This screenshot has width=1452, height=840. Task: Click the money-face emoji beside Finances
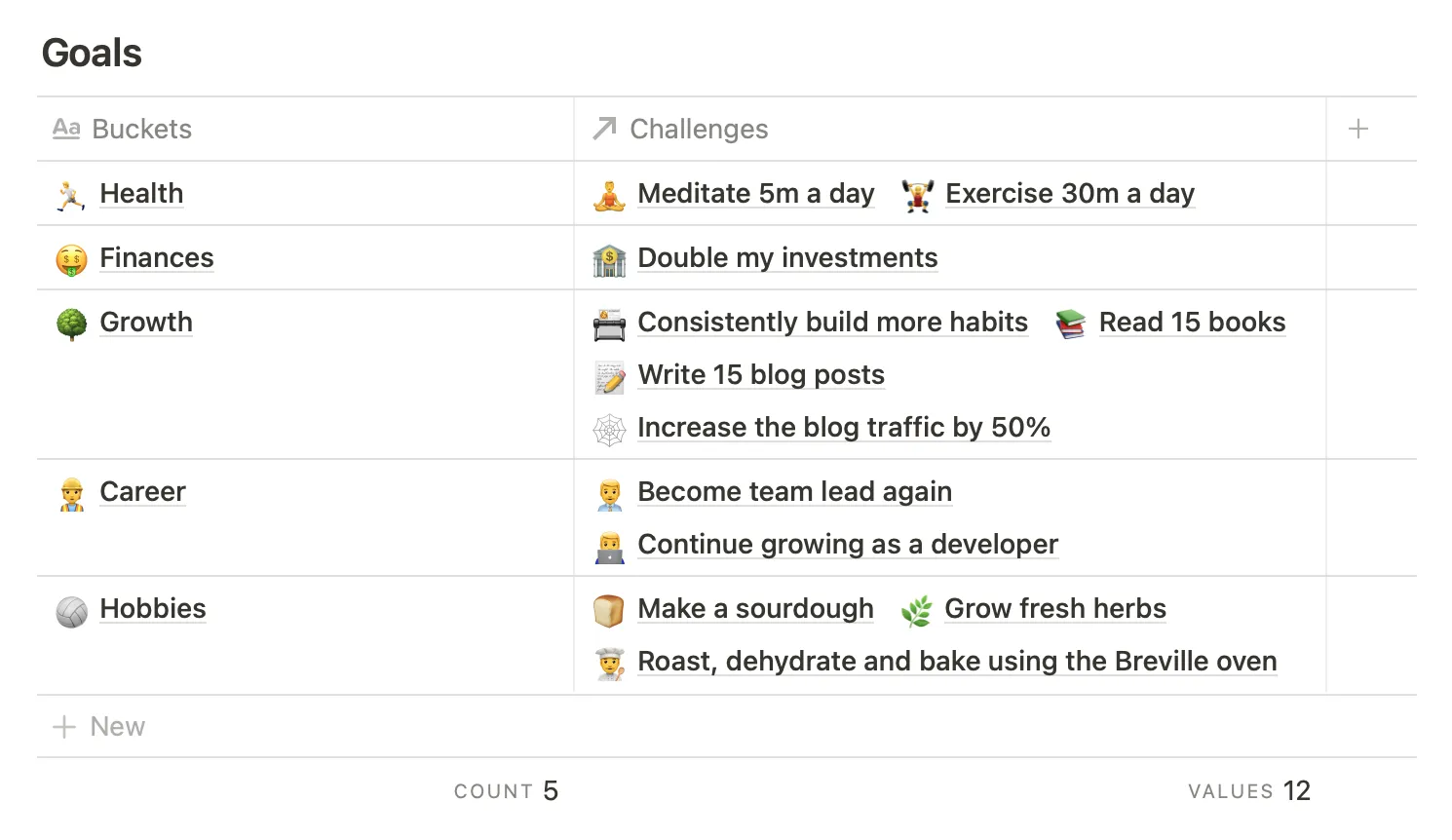[x=71, y=259]
